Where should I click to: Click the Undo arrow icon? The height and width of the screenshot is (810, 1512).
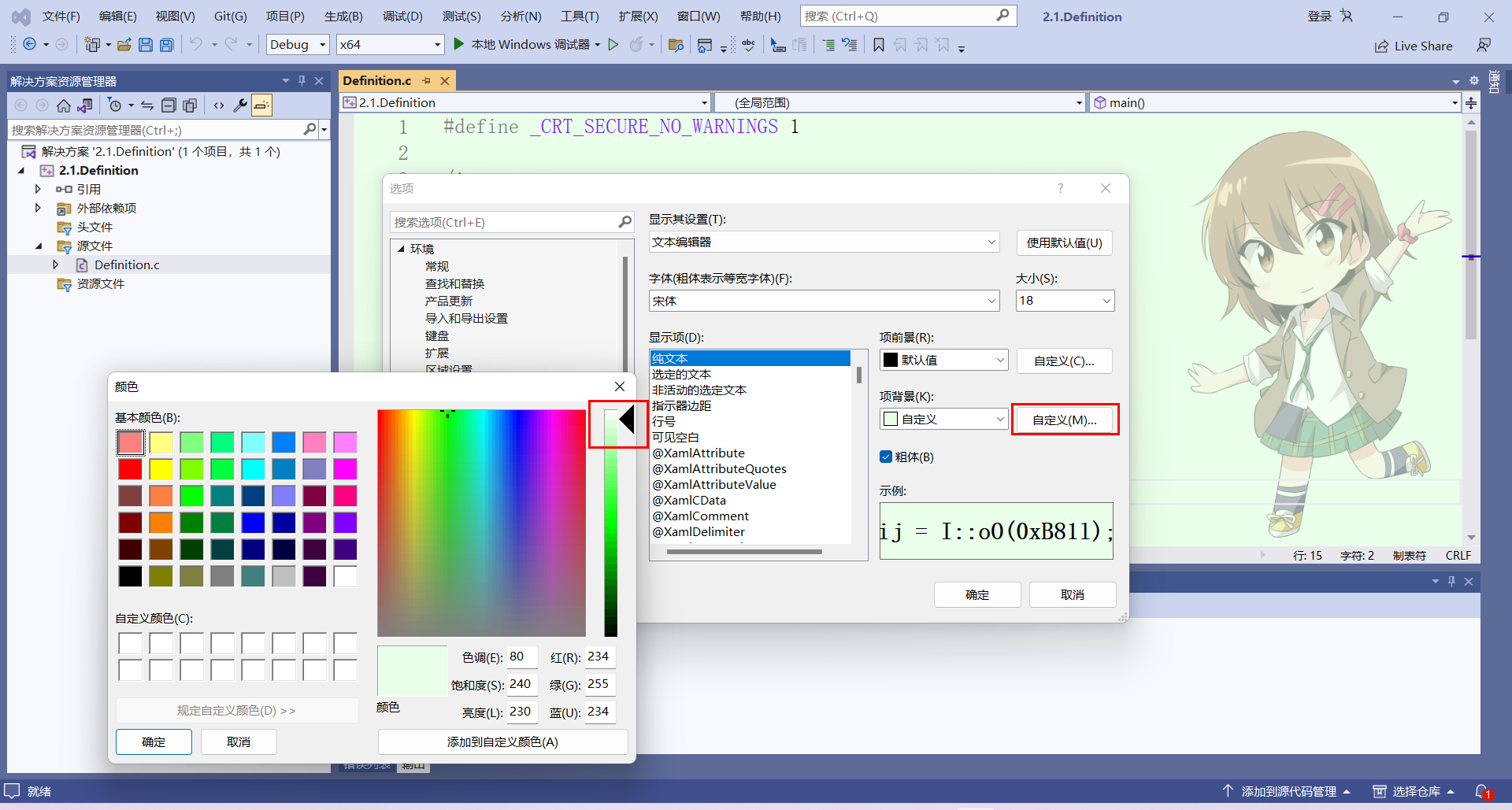tap(196, 45)
